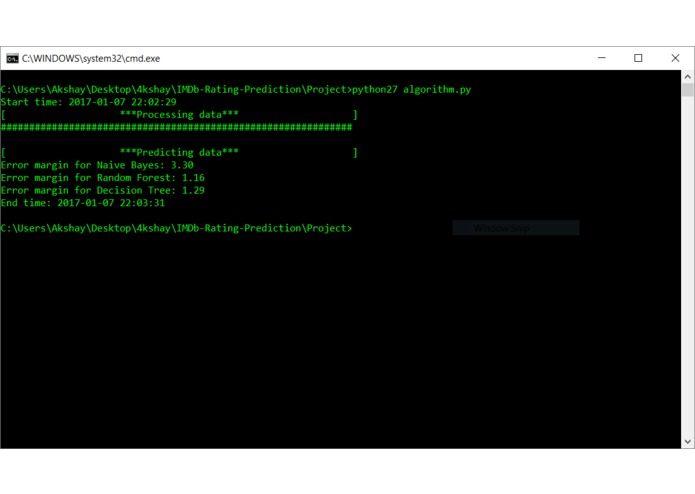Click the '***Processing data***' text
Image resolution: width=695 pixels, height=494 pixels.
pos(179,115)
